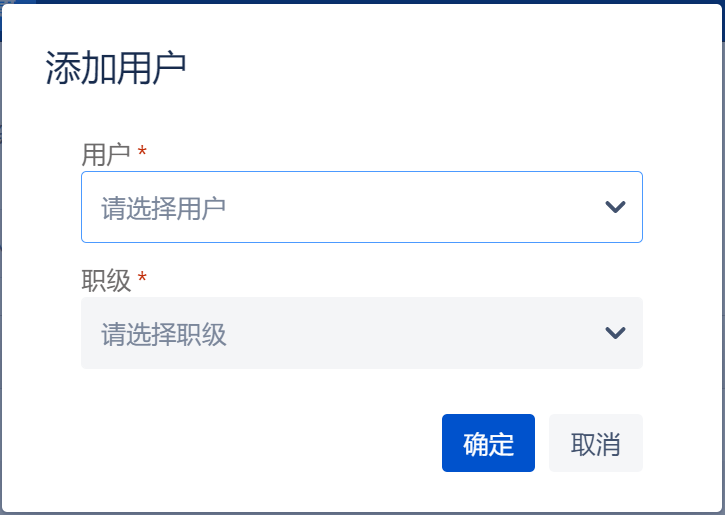The width and height of the screenshot is (725, 515).
Task: Click the 请选择职级 placeholder text
Action: 164,334
